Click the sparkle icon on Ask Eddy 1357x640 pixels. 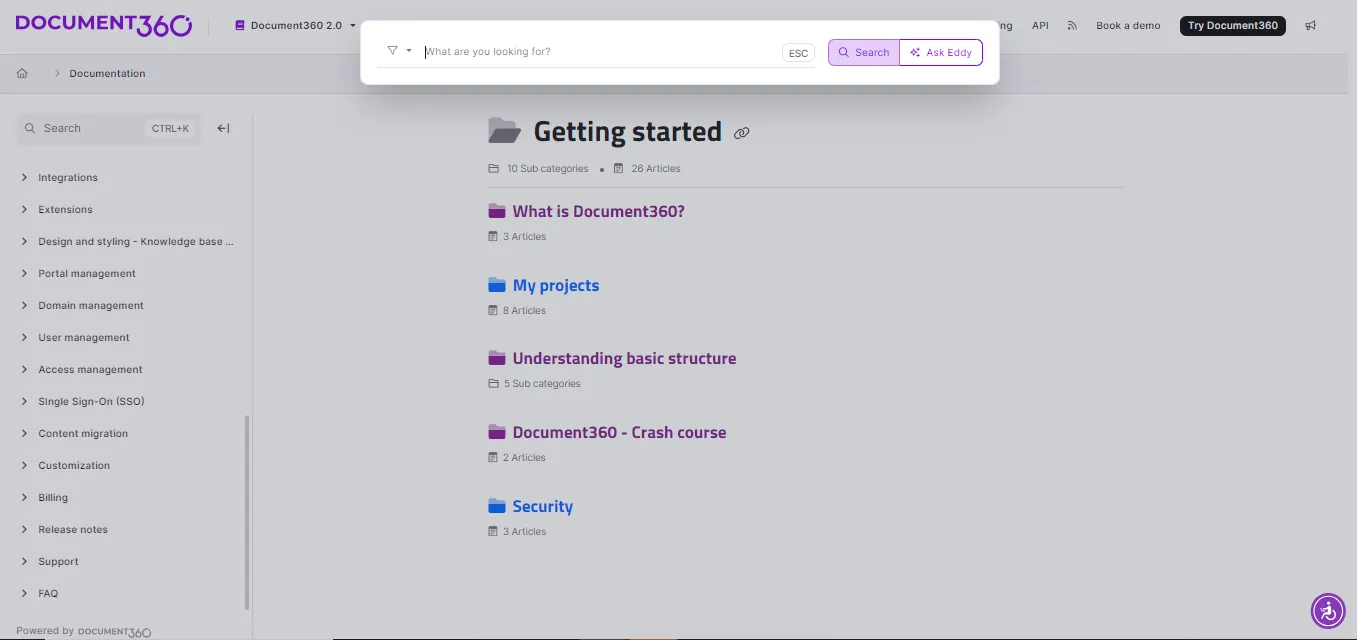(915, 52)
